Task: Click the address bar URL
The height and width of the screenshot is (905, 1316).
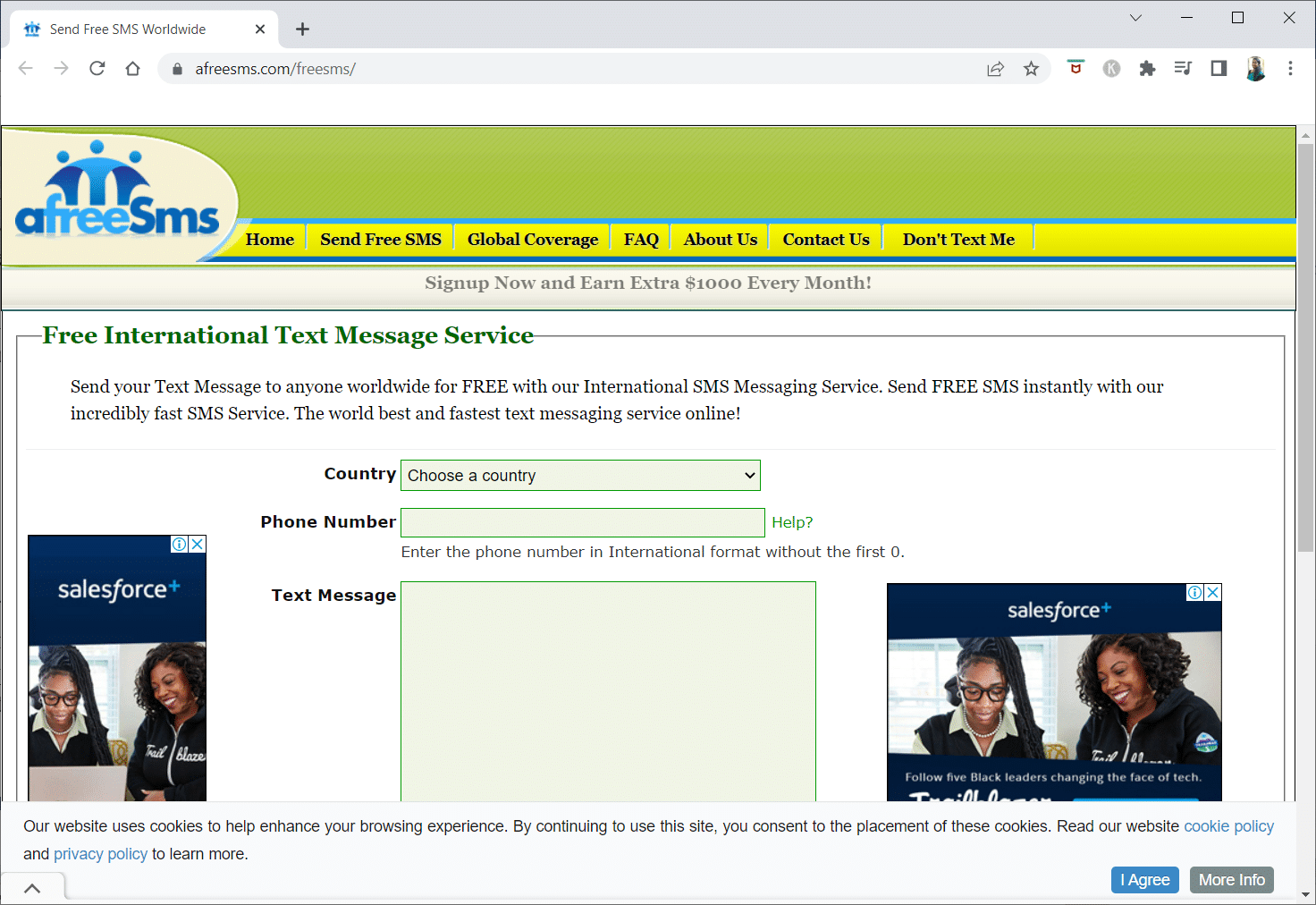Action: (275, 69)
